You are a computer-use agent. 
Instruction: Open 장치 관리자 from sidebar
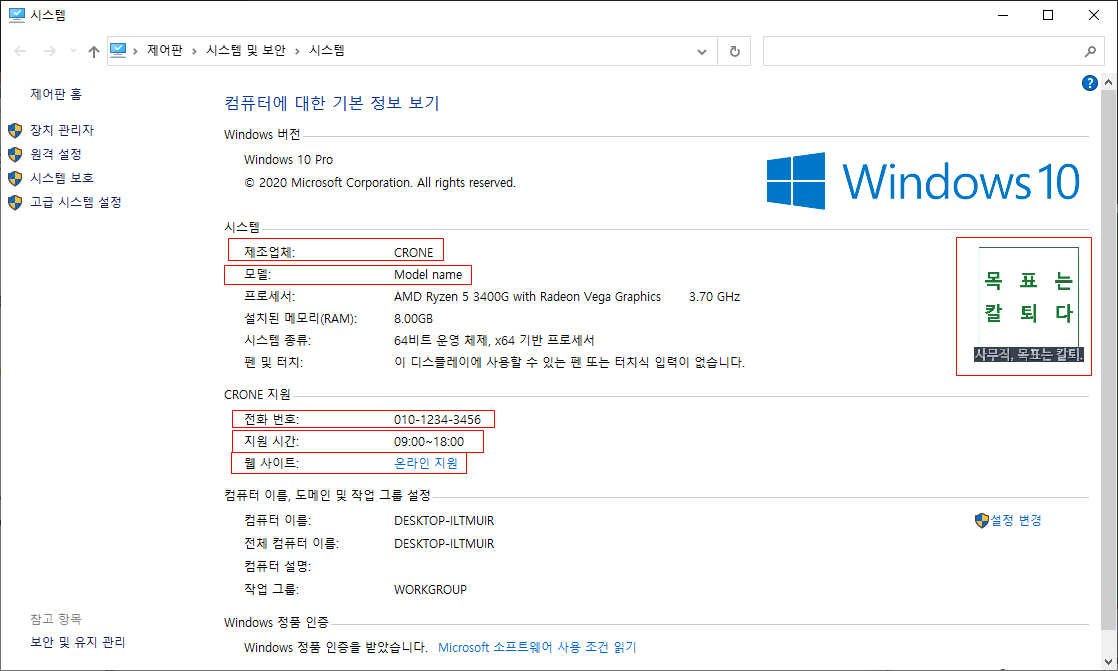coord(62,130)
